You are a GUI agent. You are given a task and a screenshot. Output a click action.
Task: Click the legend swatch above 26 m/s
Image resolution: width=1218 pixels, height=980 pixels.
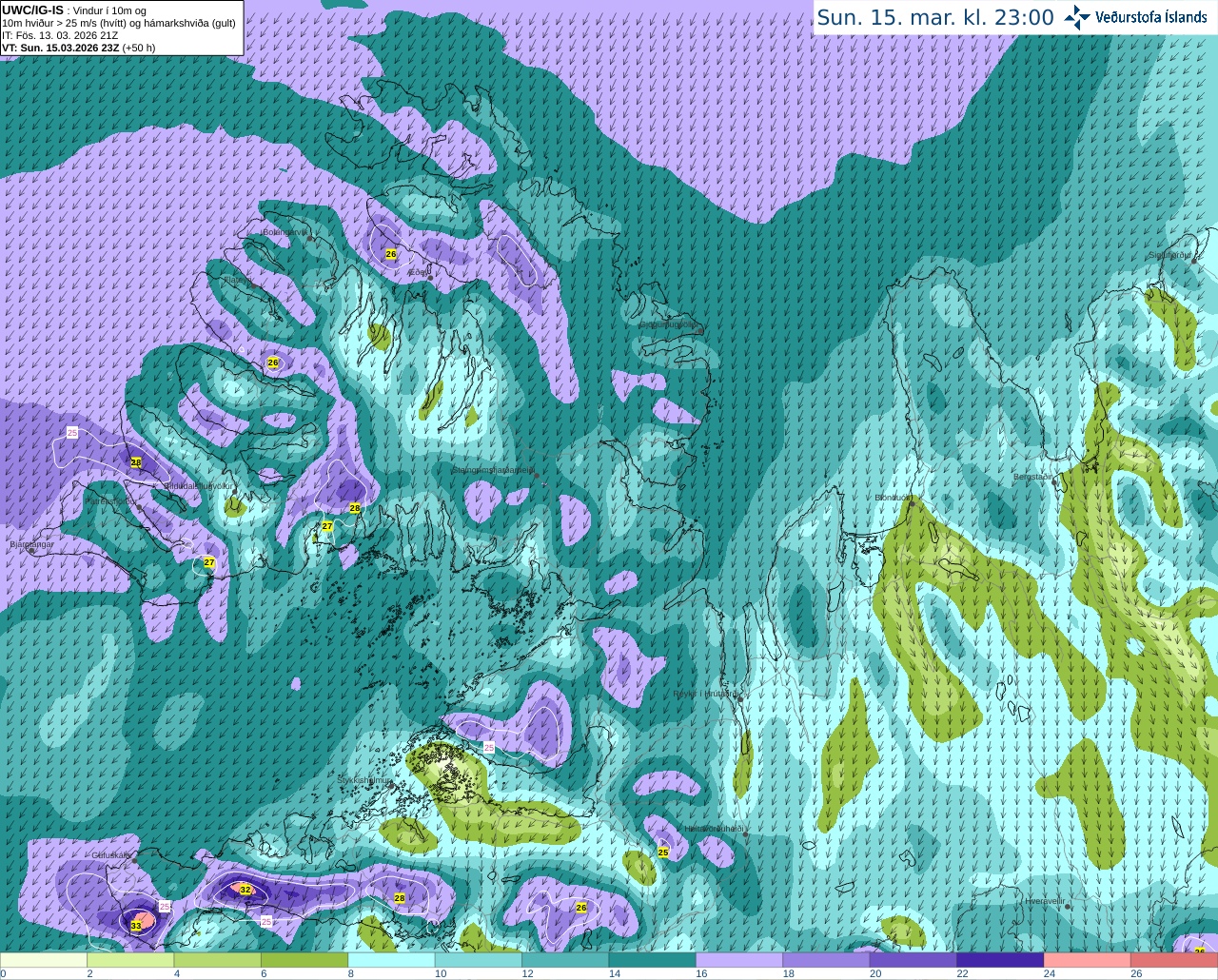coord(1174,960)
